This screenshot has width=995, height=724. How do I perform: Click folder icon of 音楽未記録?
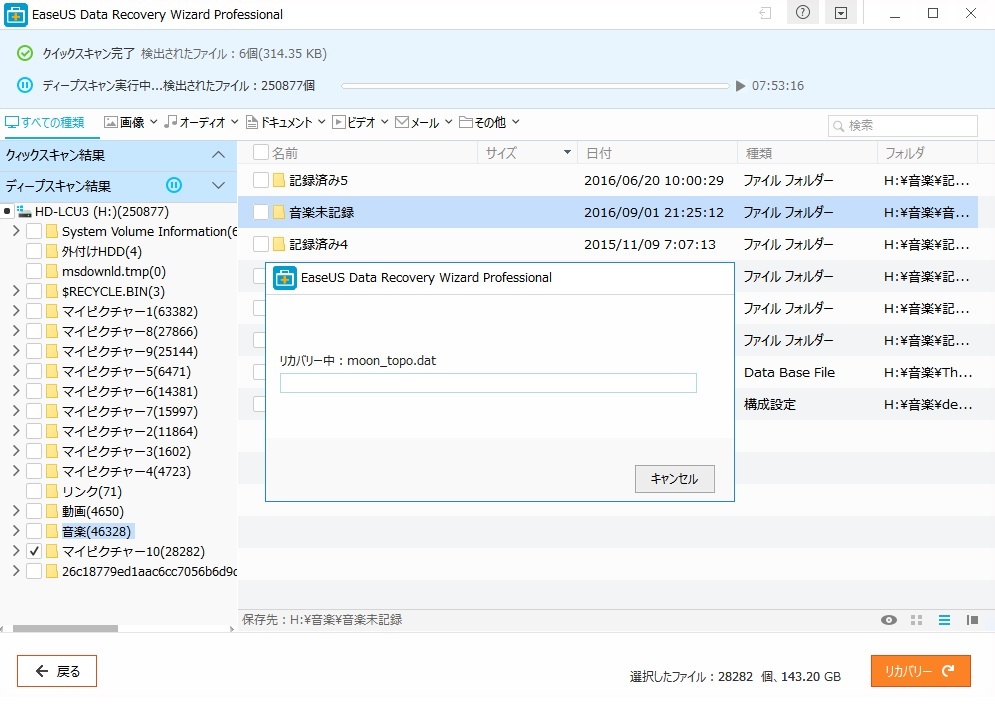(279, 212)
